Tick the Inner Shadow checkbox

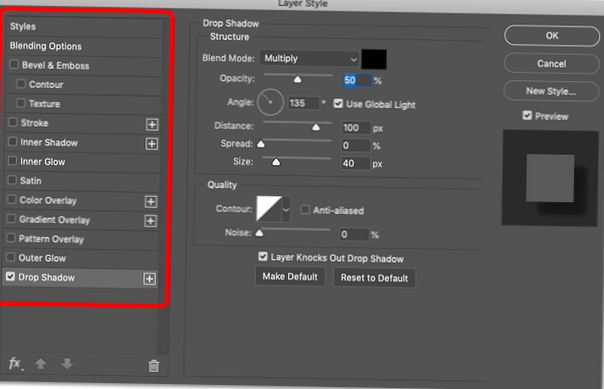pos(12,141)
